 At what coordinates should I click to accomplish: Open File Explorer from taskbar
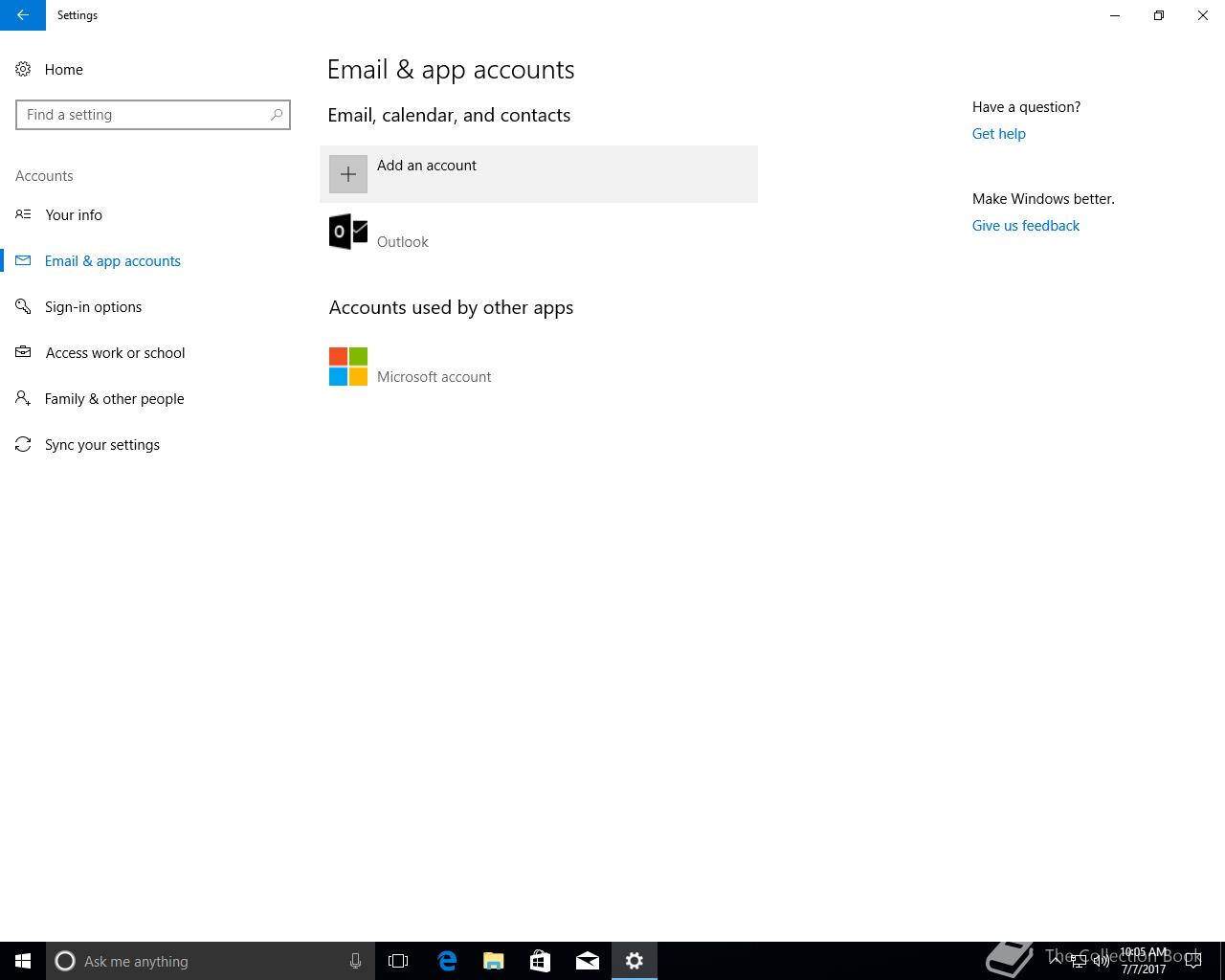pos(494,961)
